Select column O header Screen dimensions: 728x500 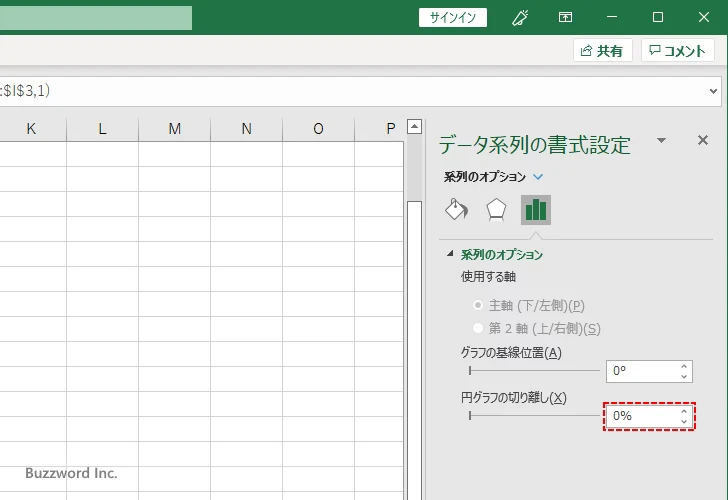pyautogui.click(x=318, y=129)
